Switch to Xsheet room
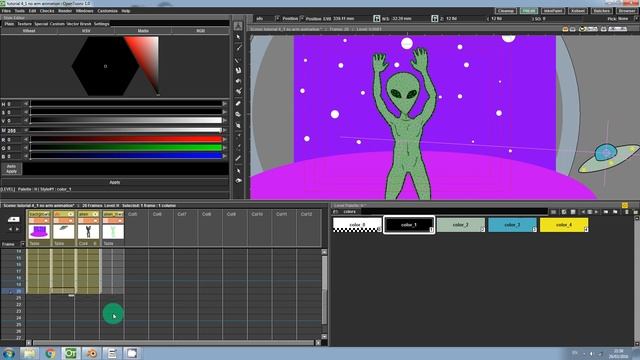The width and height of the screenshot is (640, 360). 578,11
